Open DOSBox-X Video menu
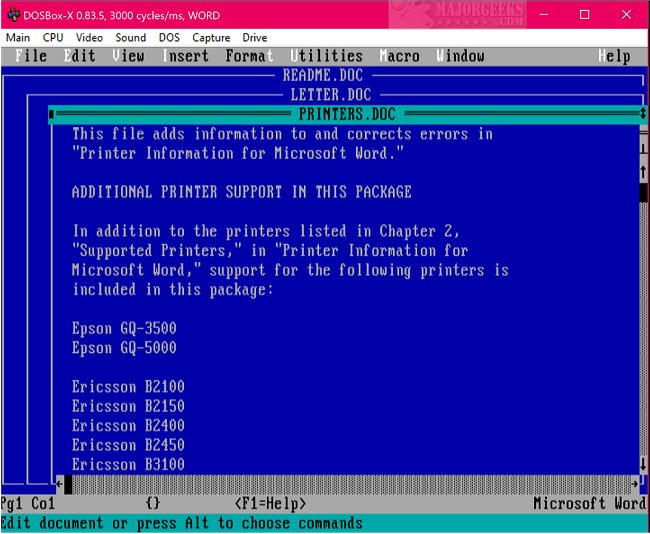The width and height of the screenshot is (650, 534). pyautogui.click(x=89, y=38)
